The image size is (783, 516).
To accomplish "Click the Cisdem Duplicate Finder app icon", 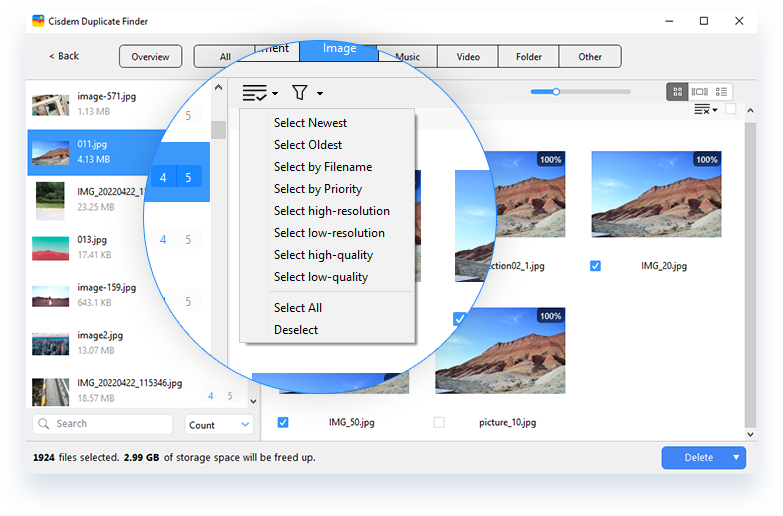I will pyautogui.click(x=38, y=20).
